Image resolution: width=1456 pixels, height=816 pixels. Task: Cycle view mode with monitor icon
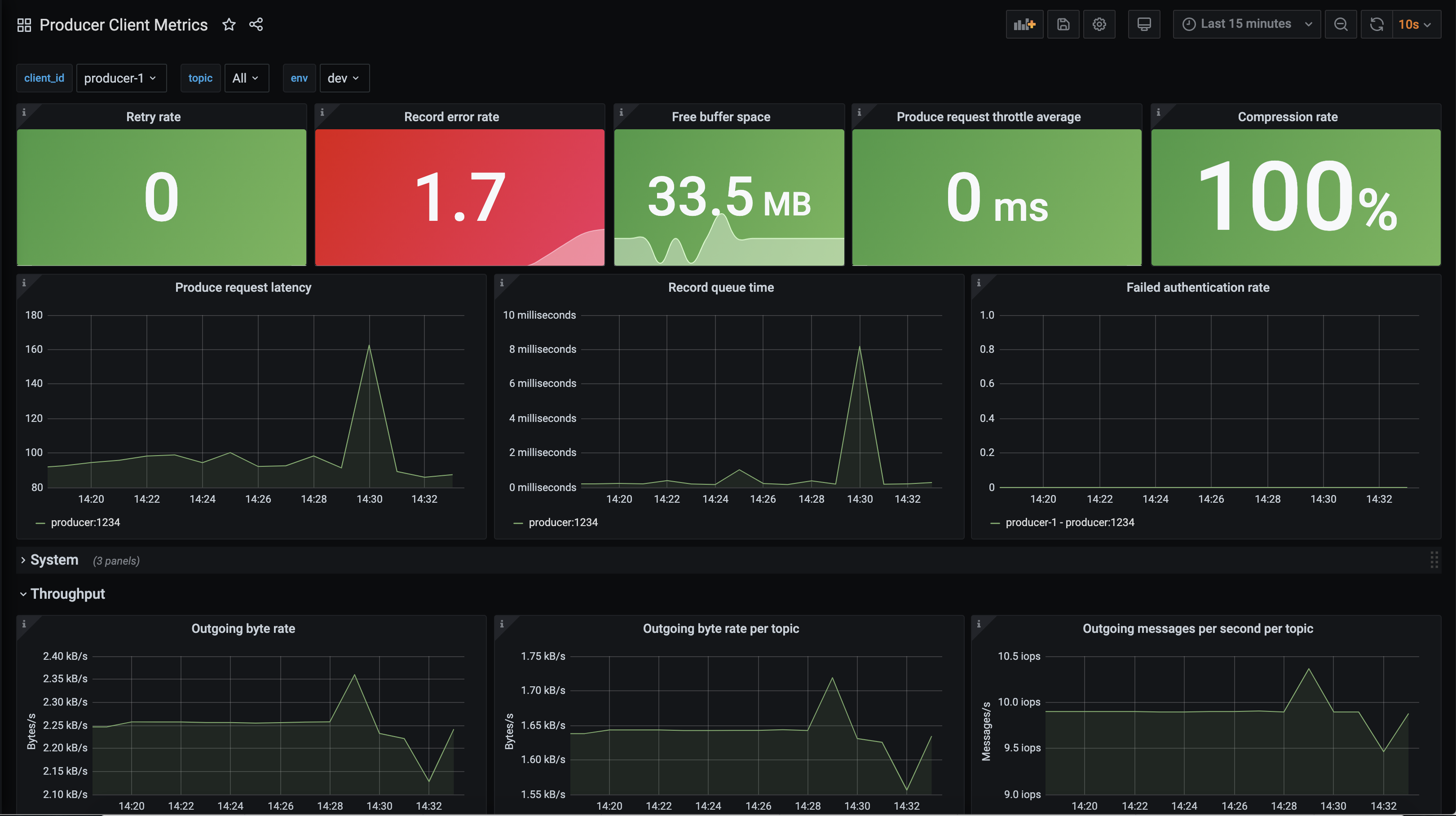click(x=1143, y=24)
